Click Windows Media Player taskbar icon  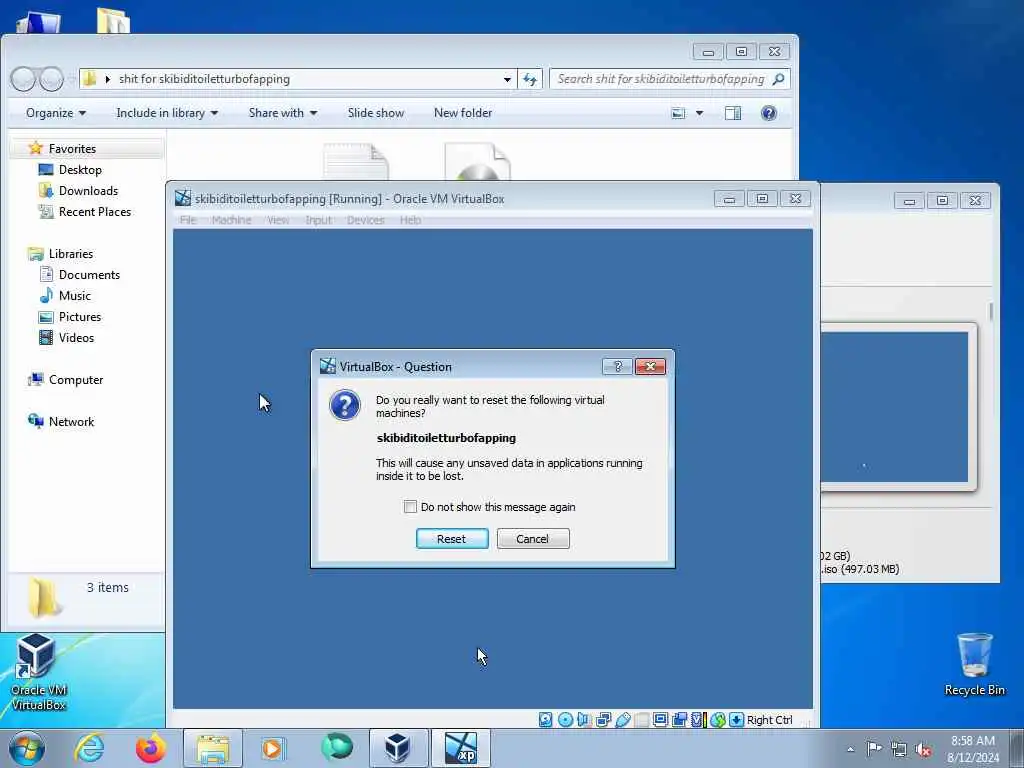[x=273, y=748]
